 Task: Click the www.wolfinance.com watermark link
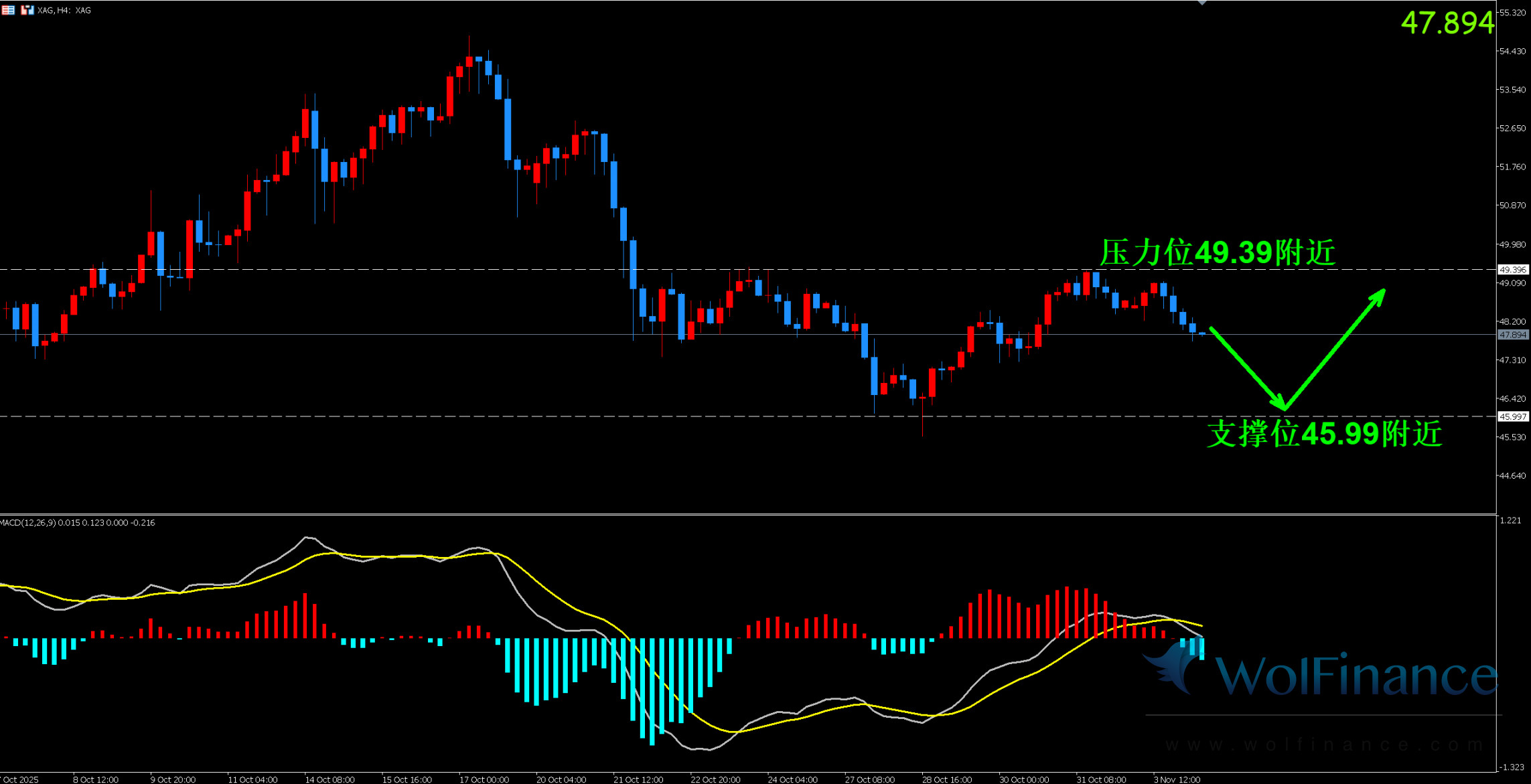pos(1324,744)
